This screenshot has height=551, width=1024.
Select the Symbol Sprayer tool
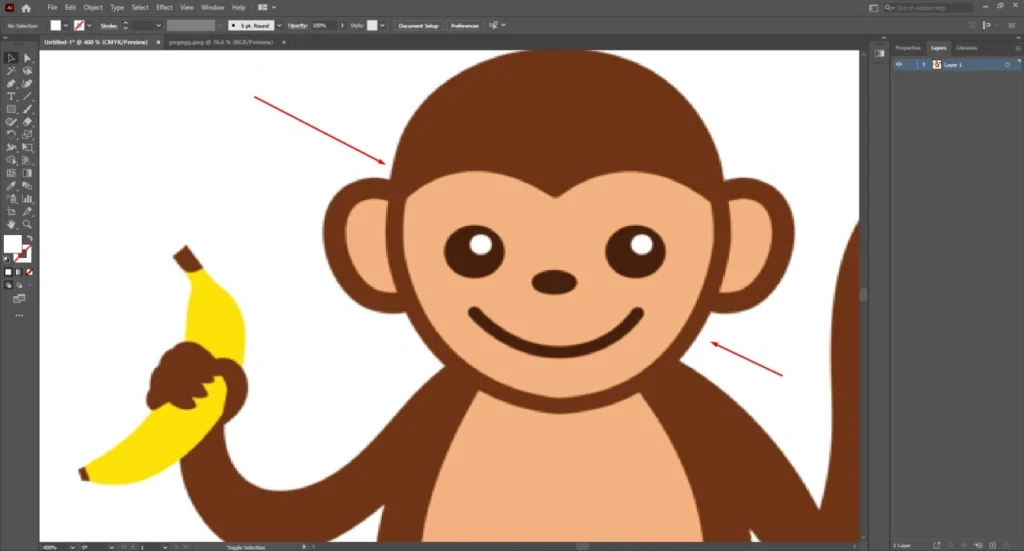(x=11, y=198)
